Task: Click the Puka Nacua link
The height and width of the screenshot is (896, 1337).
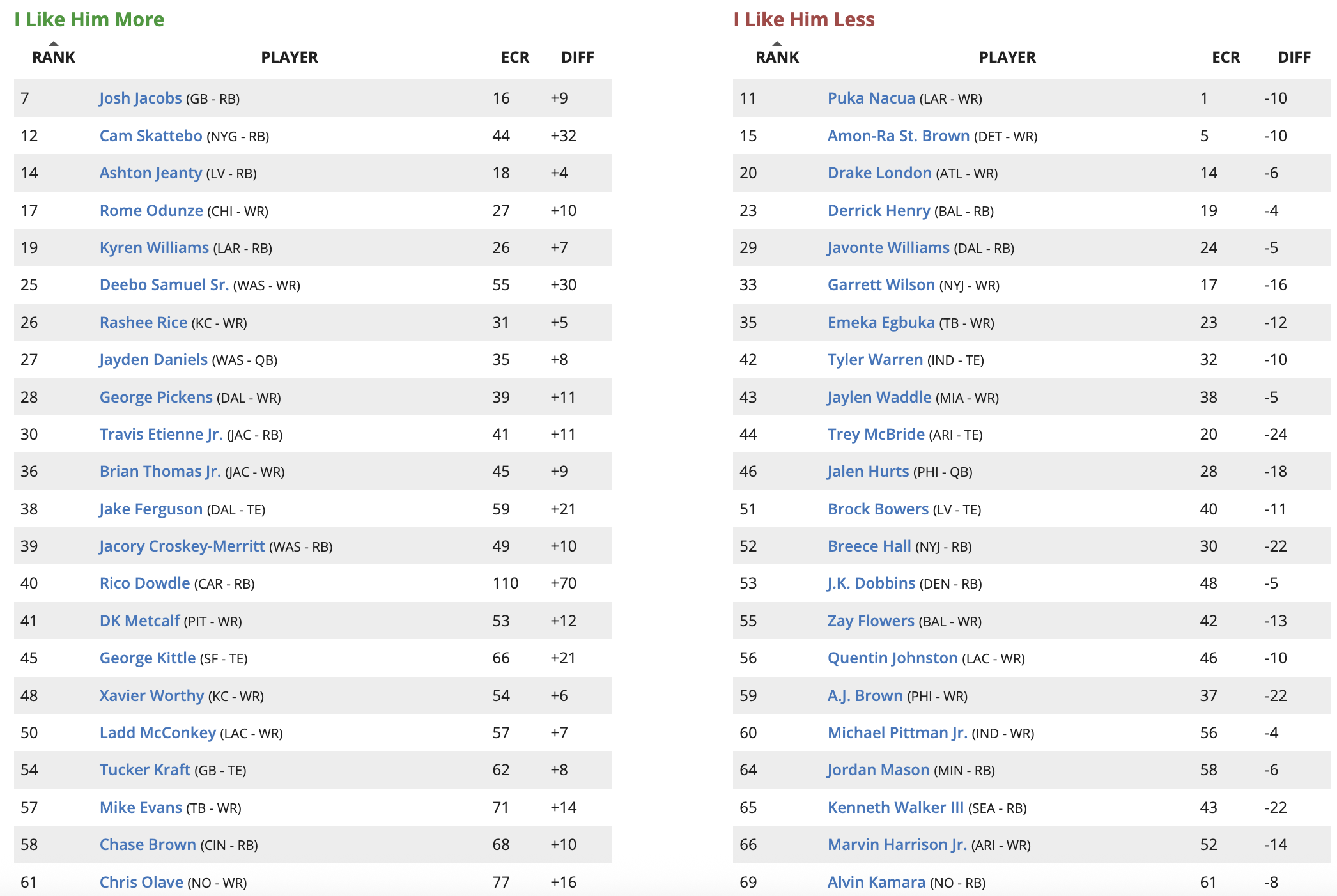Action: point(871,98)
